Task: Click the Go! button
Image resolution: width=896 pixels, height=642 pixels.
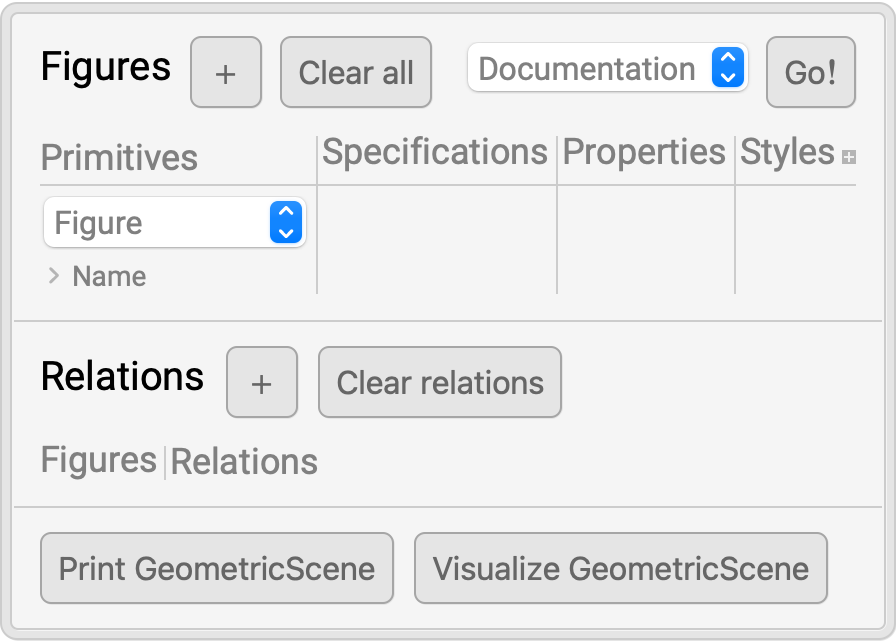Action: click(x=810, y=72)
